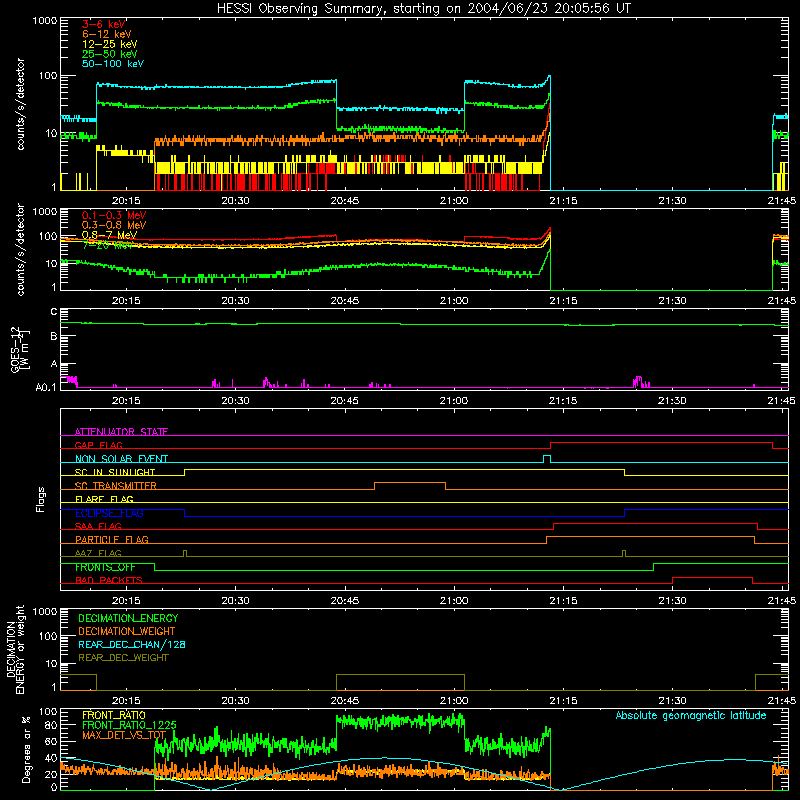Click the 20:45 tick under the Flags panel
The width and height of the screenshot is (800, 800).
(344, 601)
